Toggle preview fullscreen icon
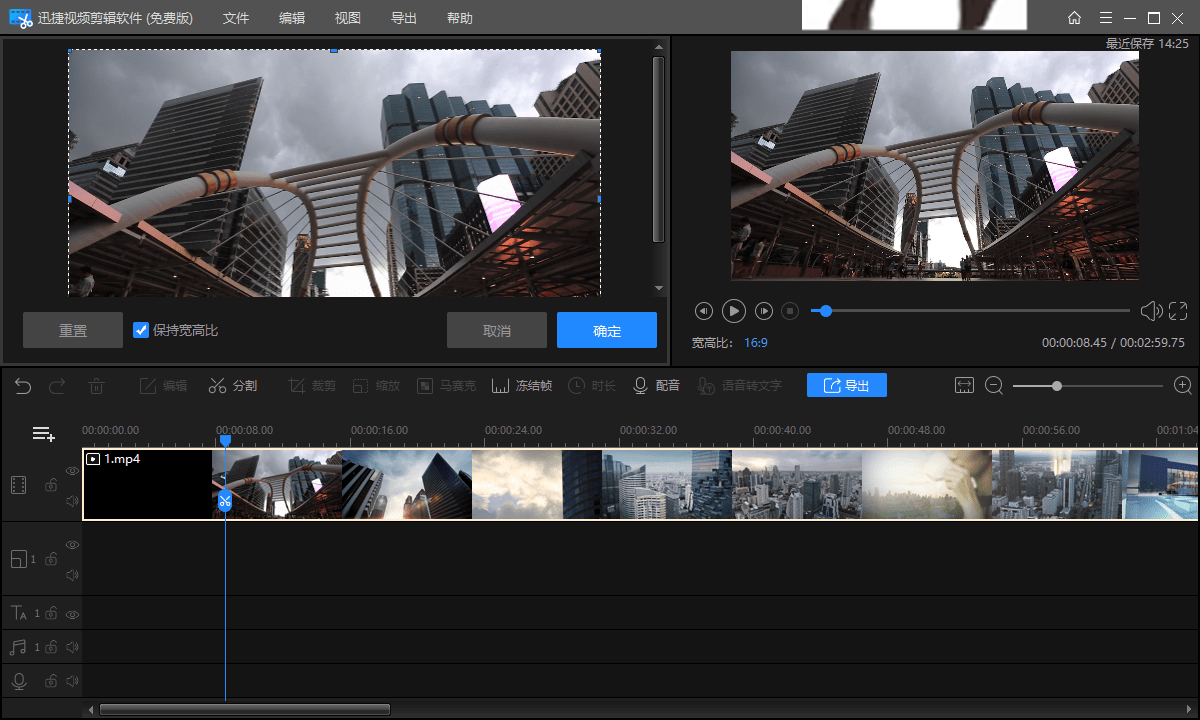Screen dimensions: 1200x720 click(1178, 311)
